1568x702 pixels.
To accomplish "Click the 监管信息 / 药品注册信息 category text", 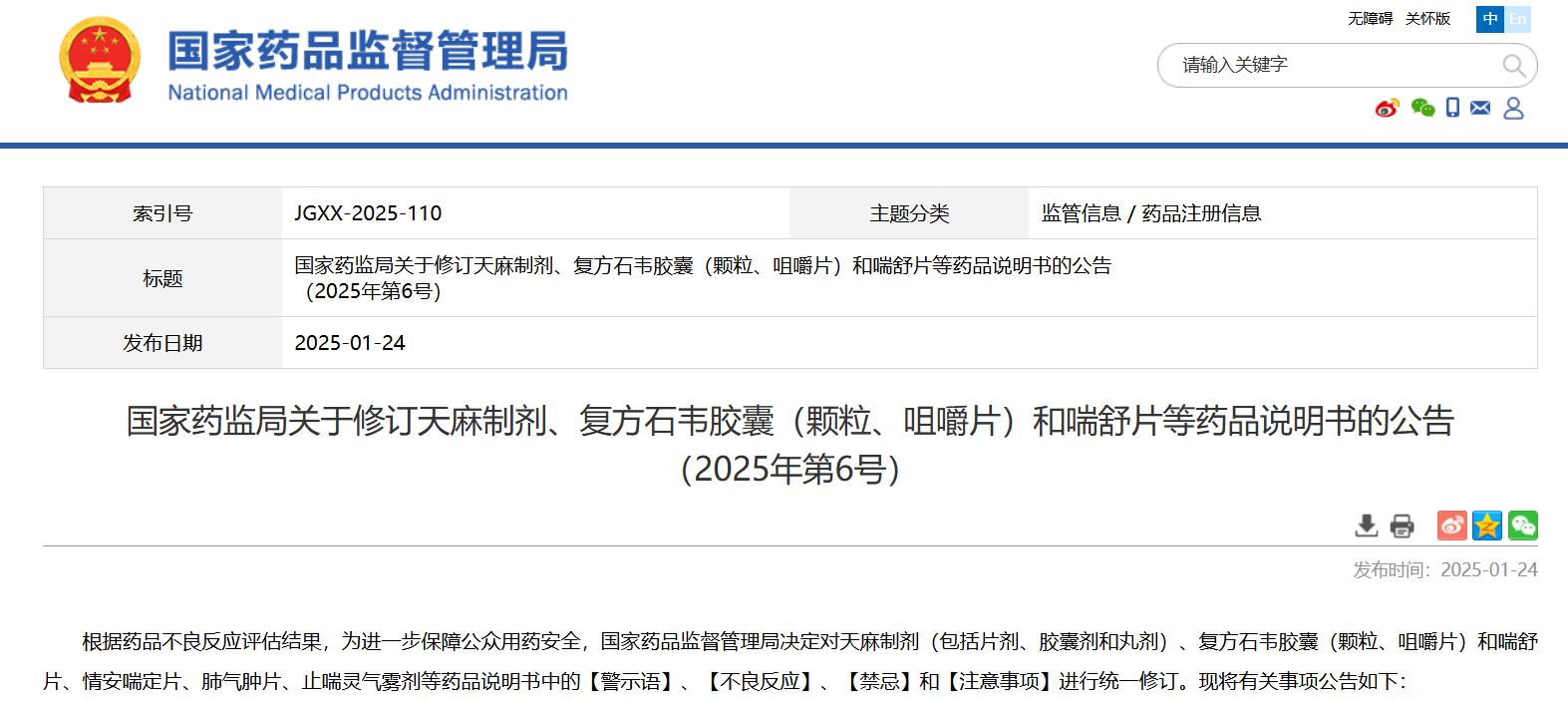I will [1150, 213].
